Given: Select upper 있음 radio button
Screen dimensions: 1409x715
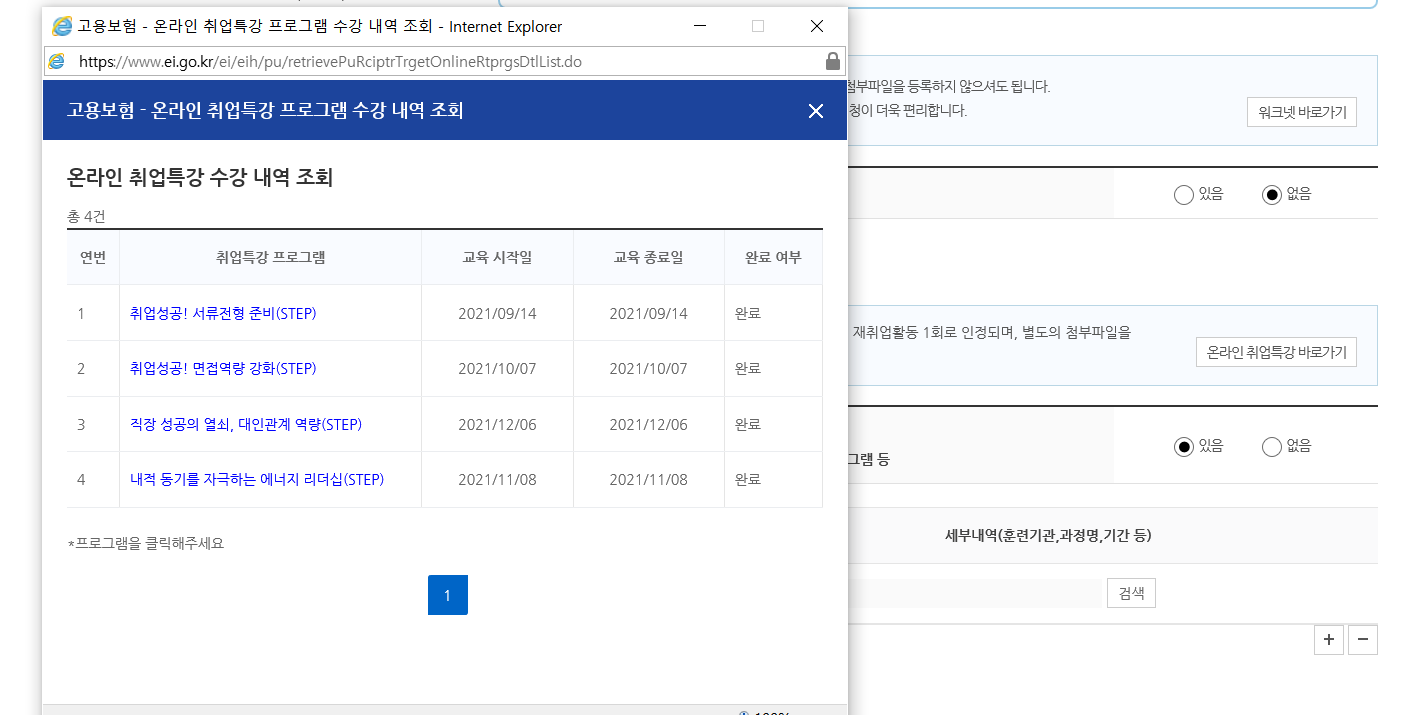Looking at the screenshot, I should pos(1184,195).
